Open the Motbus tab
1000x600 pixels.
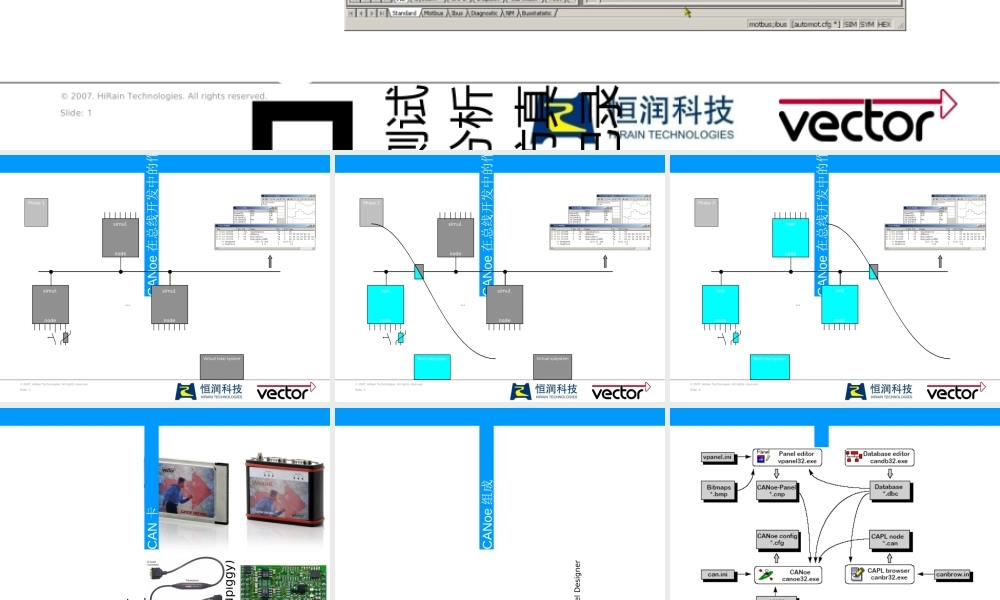433,13
